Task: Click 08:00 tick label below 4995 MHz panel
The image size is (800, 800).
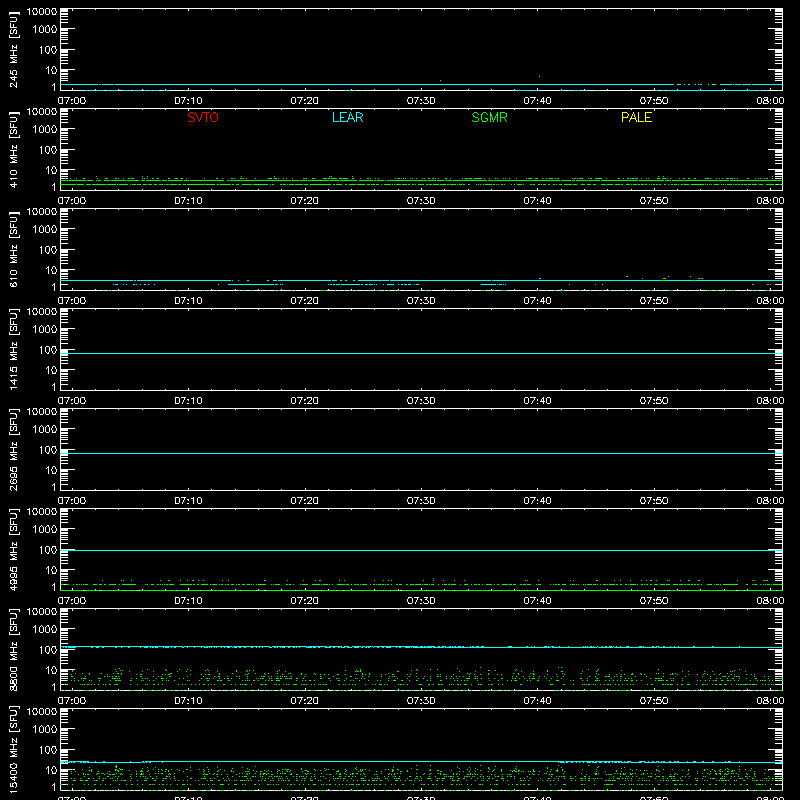Action: (x=770, y=601)
